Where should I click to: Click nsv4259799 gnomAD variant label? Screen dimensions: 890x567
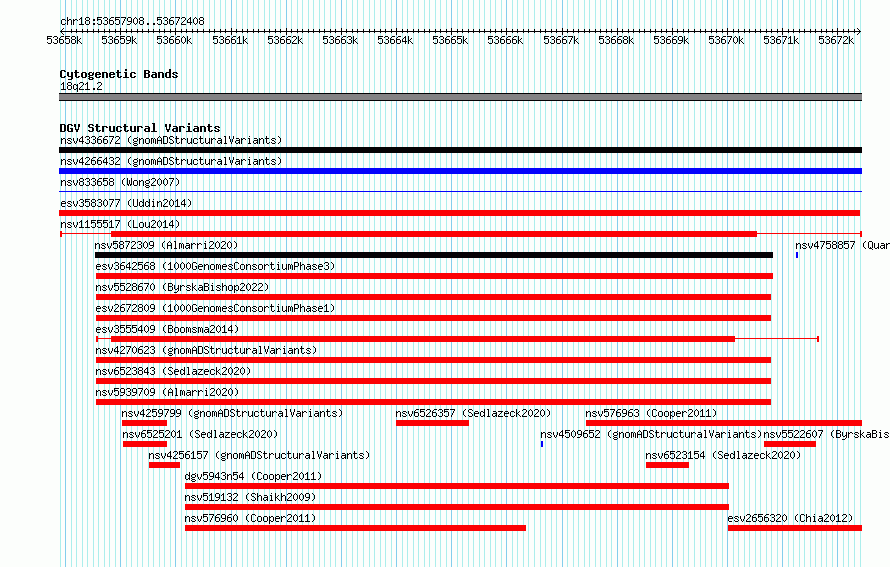232,413
